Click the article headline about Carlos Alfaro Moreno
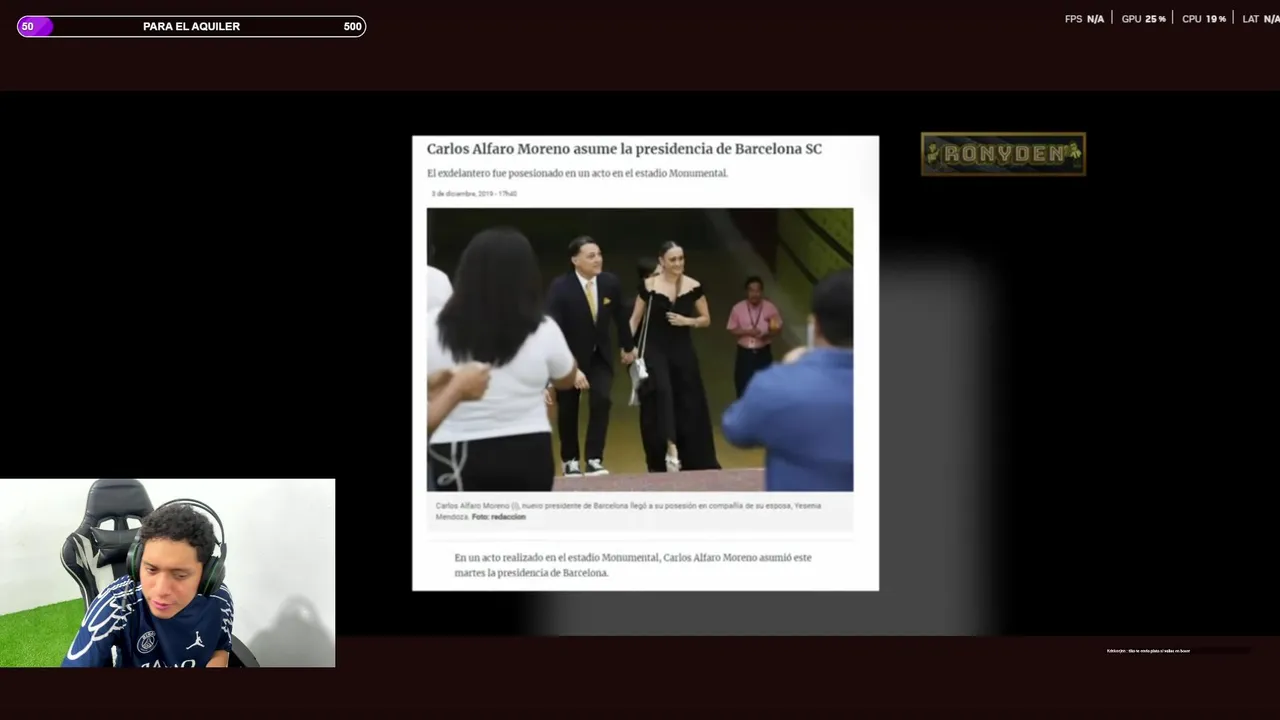Image resolution: width=1280 pixels, height=720 pixels. tap(624, 149)
